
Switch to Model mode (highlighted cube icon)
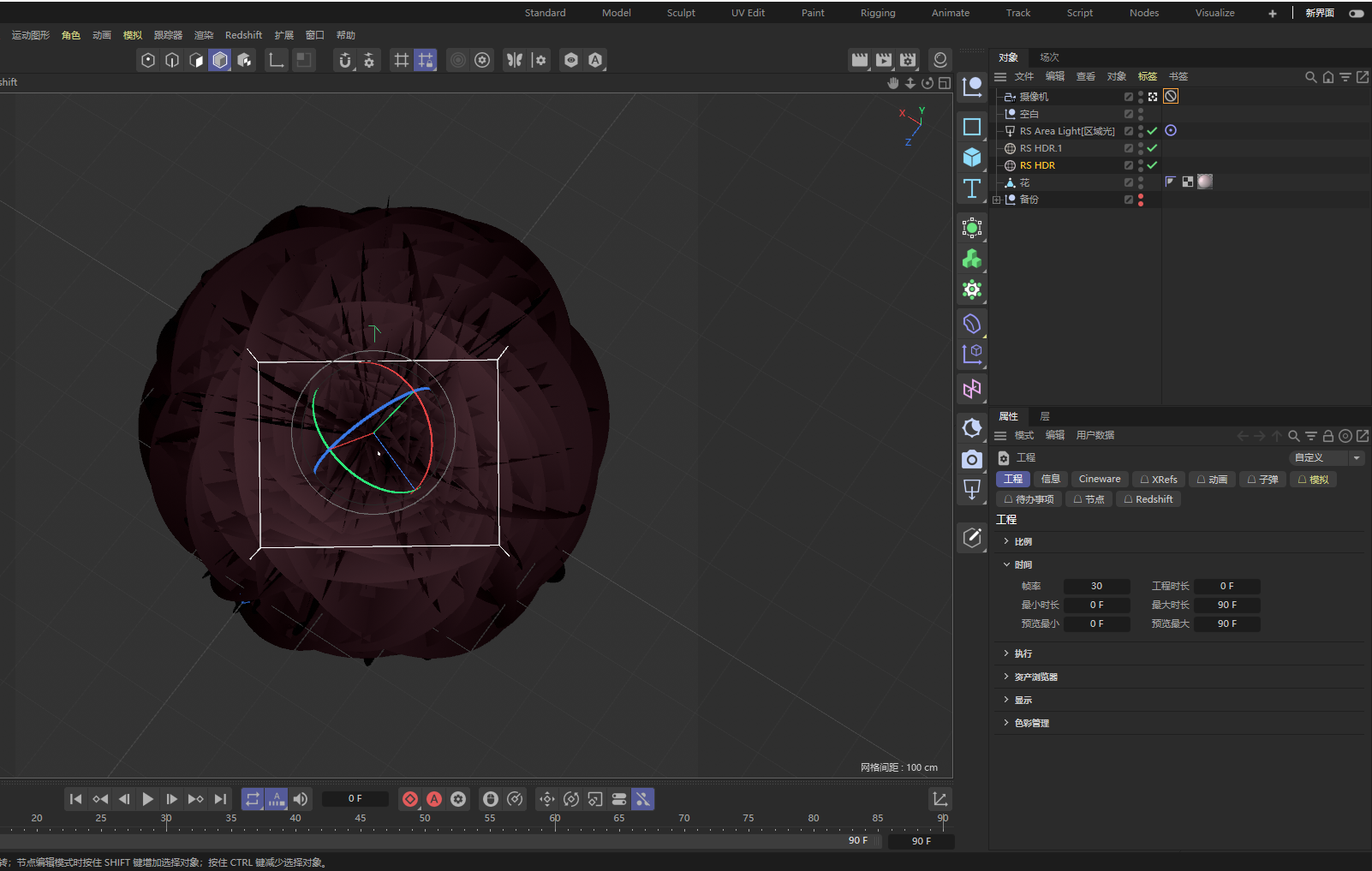pos(220,60)
